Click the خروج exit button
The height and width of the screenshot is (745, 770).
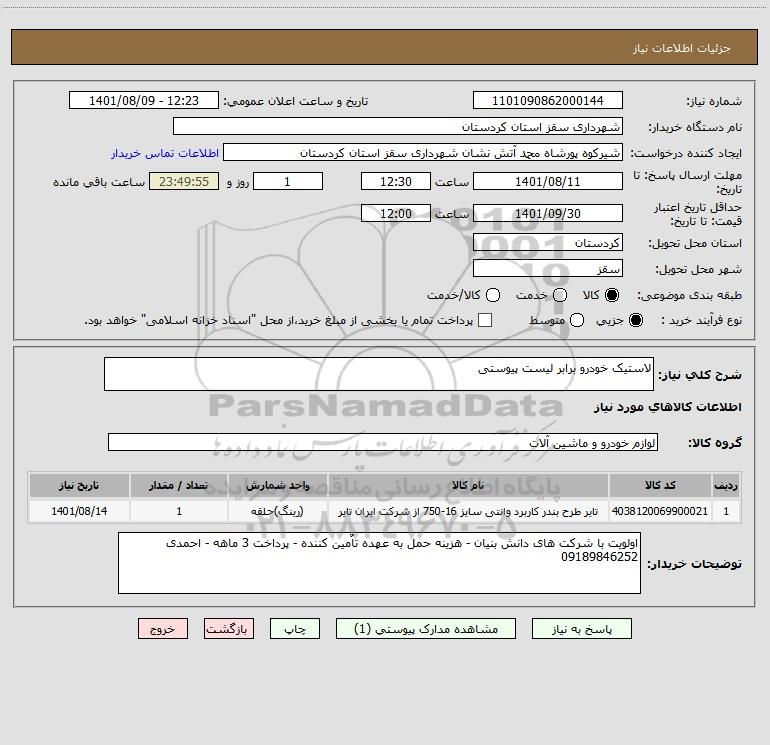163,629
